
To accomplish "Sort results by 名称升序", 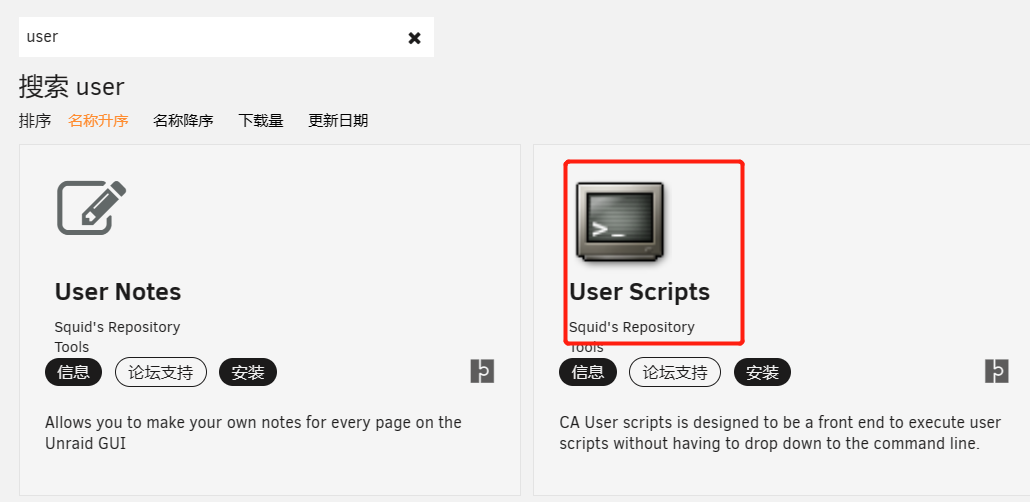I will click(98, 121).
